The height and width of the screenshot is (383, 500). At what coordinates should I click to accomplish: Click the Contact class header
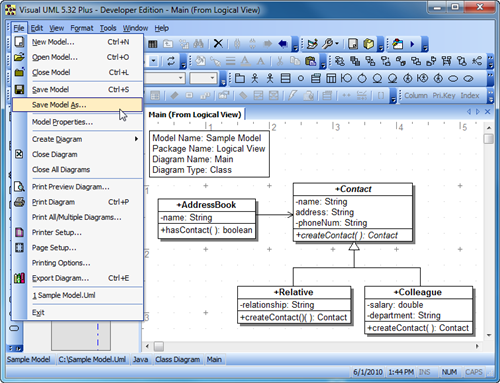click(353, 189)
